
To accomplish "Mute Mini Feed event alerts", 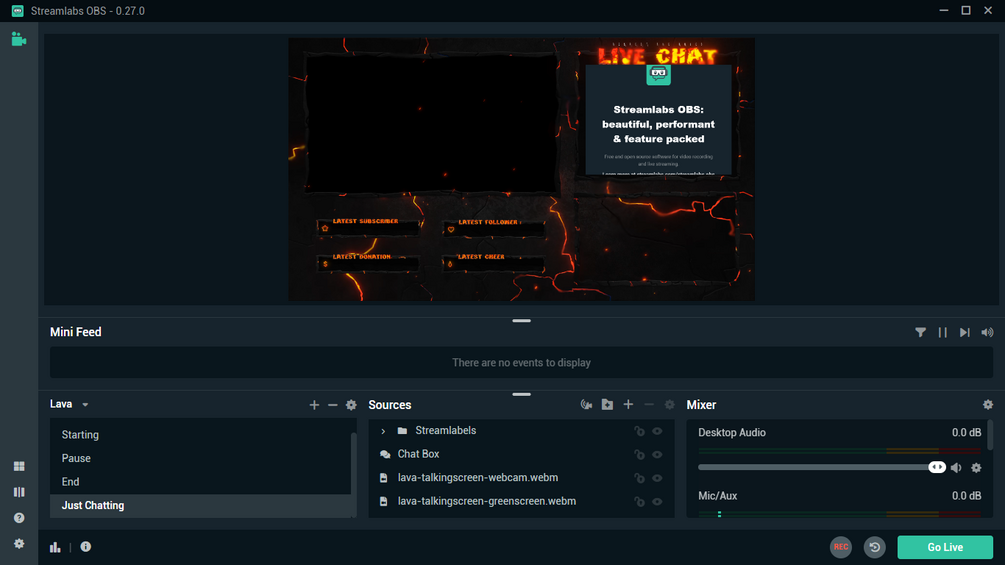I will coord(987,332).
